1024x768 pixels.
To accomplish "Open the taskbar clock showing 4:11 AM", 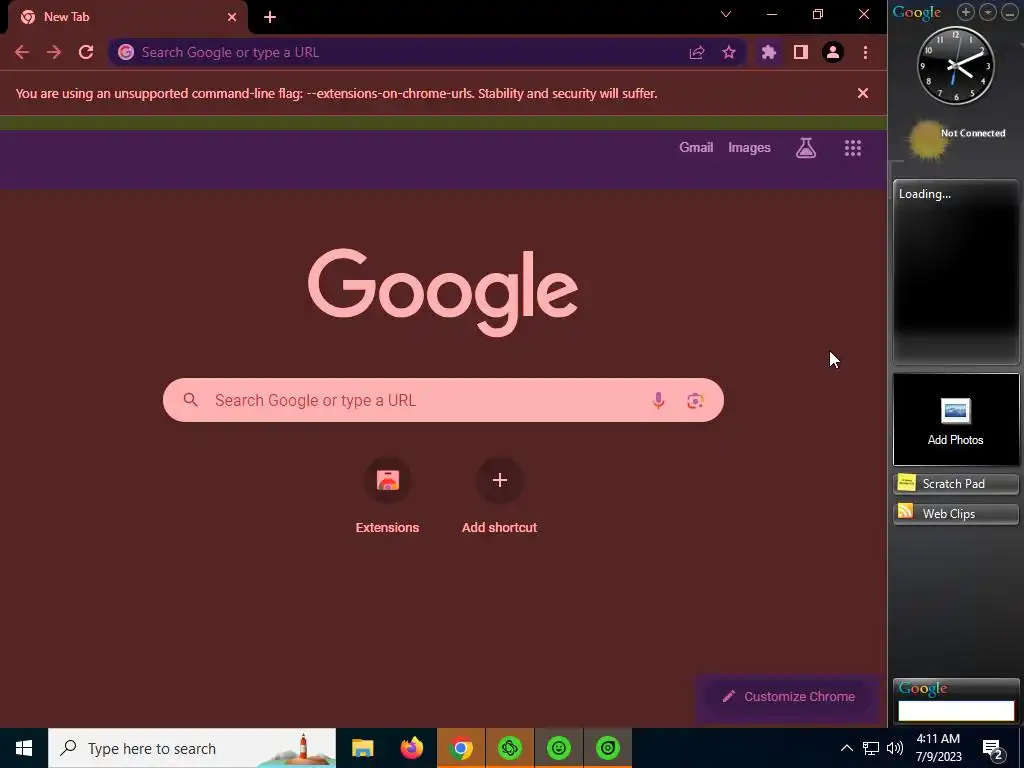I will (x=938, y=748).
